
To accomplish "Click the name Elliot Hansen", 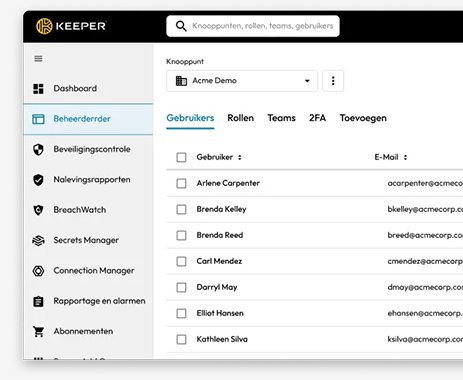I will coord(220,313).
